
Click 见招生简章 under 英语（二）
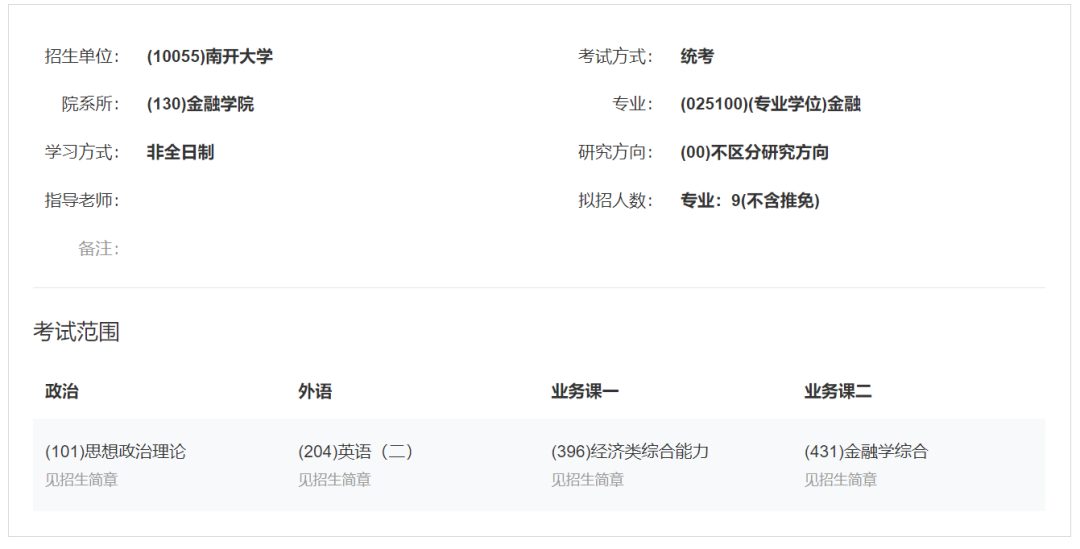coord(334,479)
